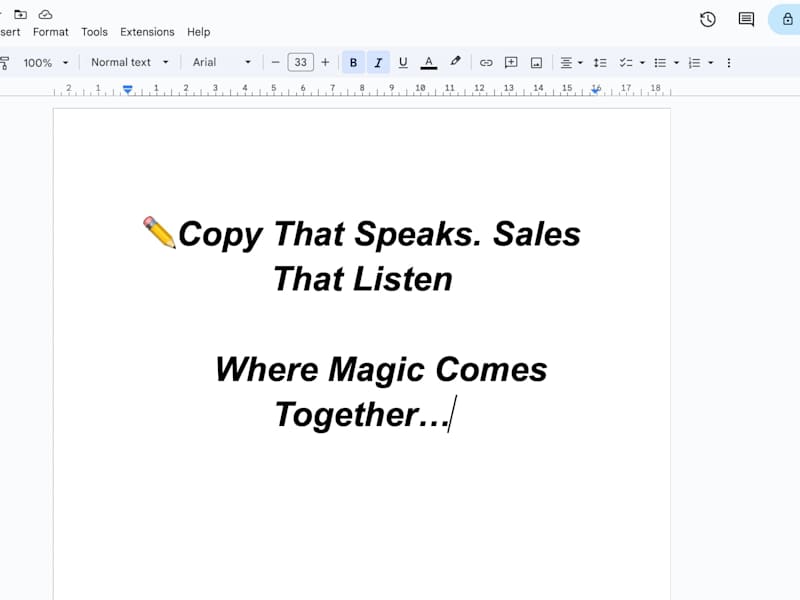The width and height of the screenshot is (800, 600).
Task: Expand the numbered list options arrow
Action: pos(711,63)
